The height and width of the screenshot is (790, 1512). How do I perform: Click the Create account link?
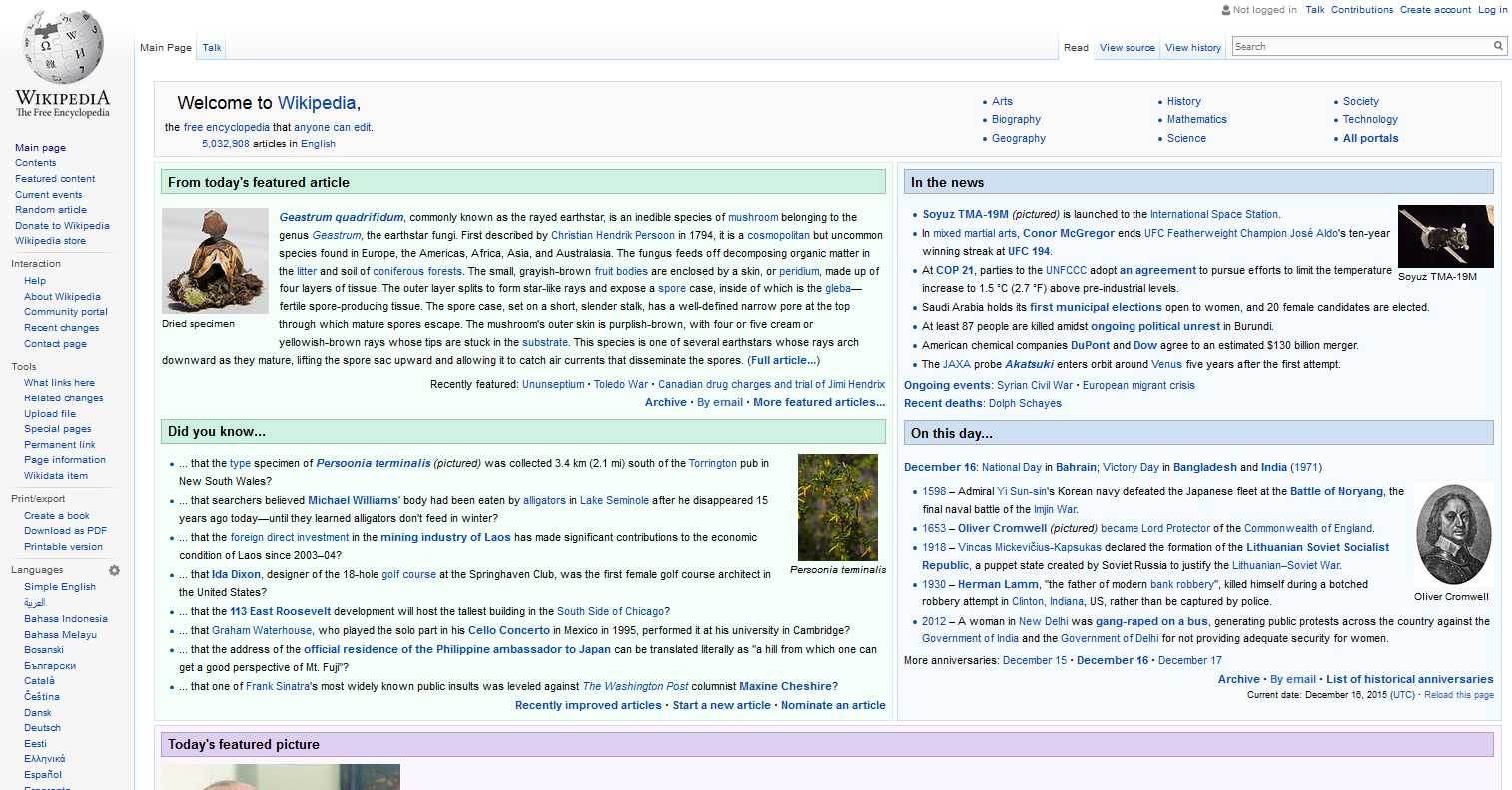1435,10
